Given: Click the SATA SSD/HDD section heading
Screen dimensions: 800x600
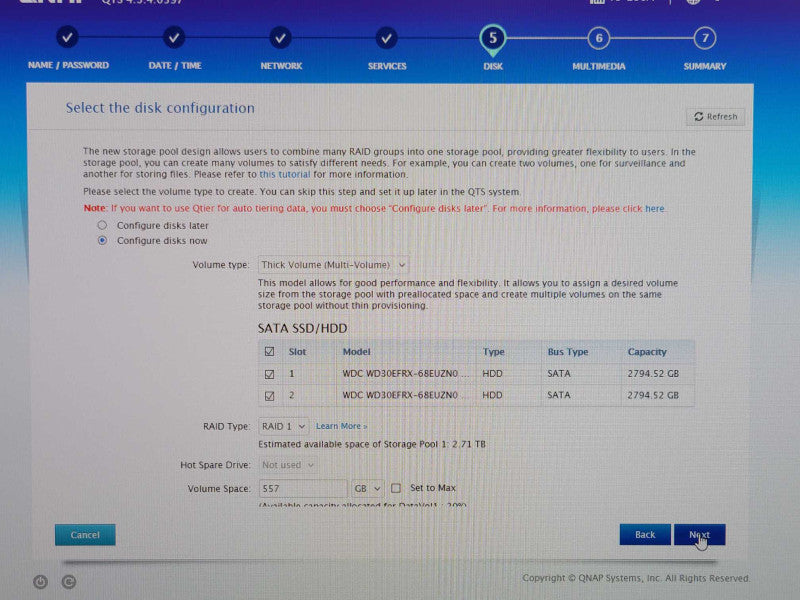Looking at the screenshot, I should pos(303,328).
